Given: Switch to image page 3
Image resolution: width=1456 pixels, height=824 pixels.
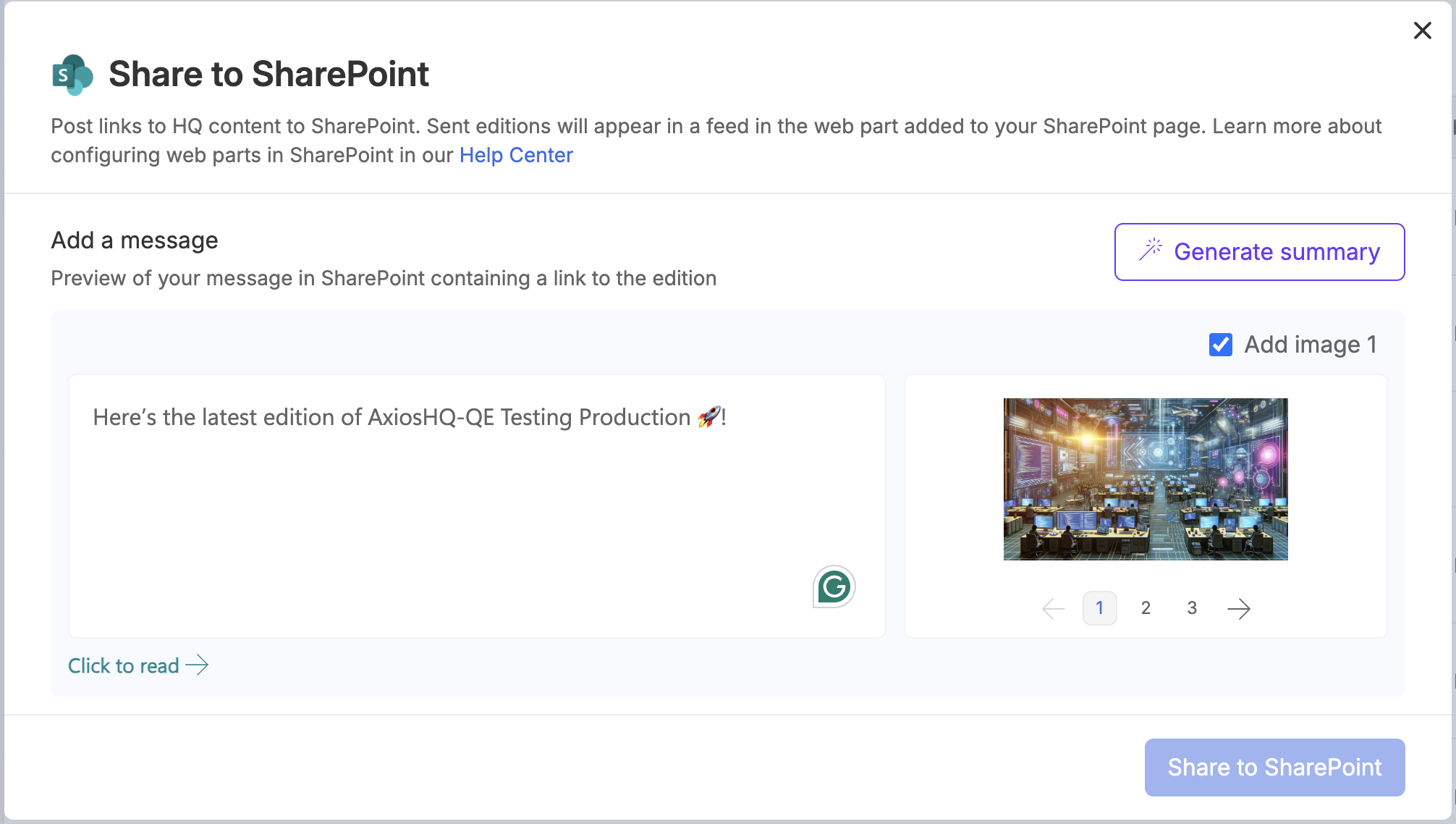Looking at the screenshot, I should click(x=1192, y=608).
